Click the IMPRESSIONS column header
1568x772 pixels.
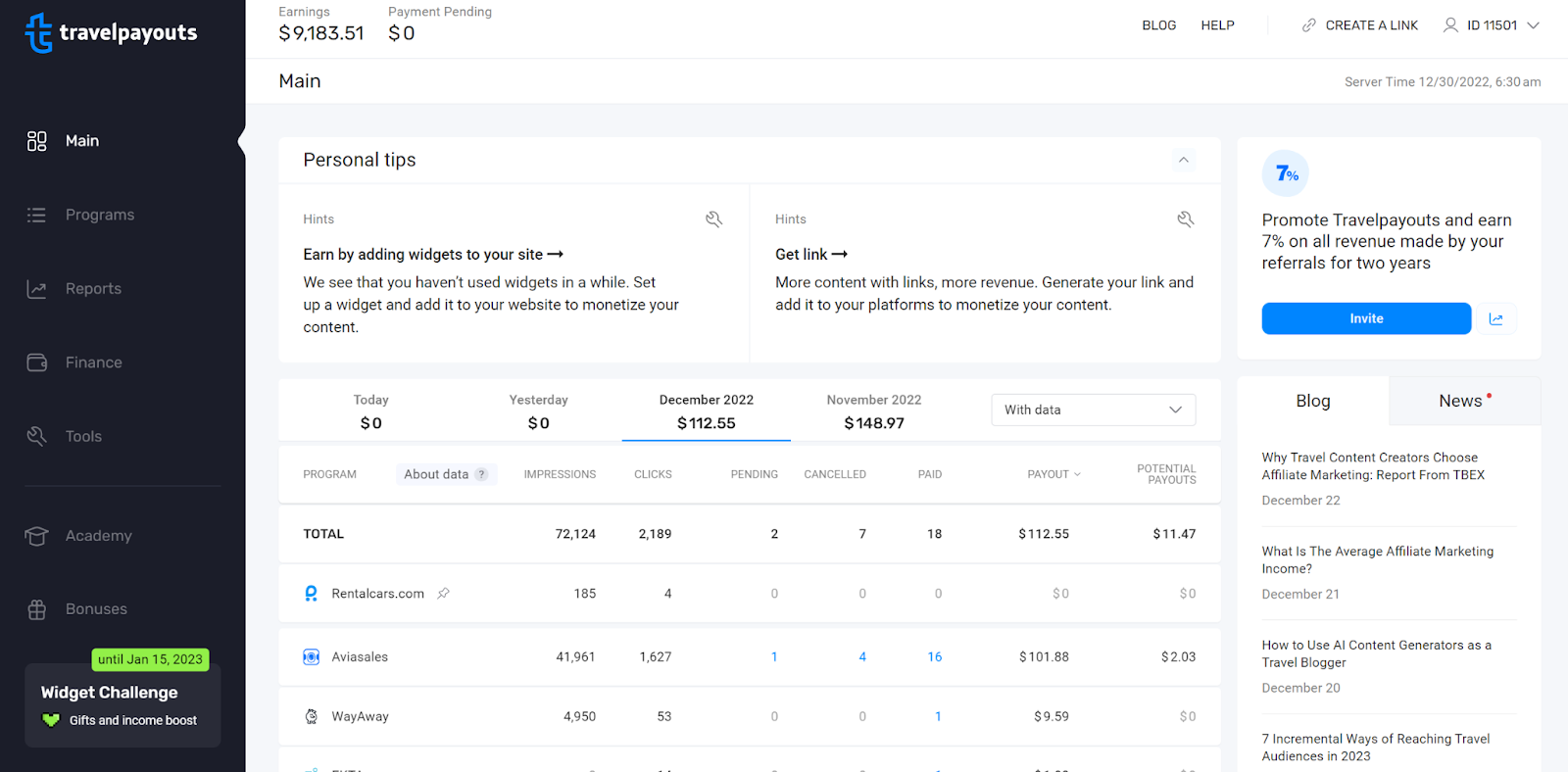coord(560,474)
